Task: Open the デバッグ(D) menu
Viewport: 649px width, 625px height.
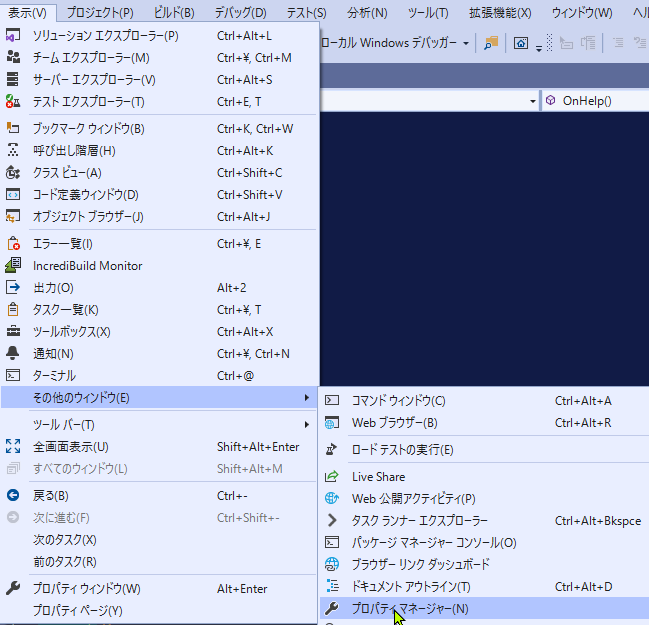Action: click(240, 13)
